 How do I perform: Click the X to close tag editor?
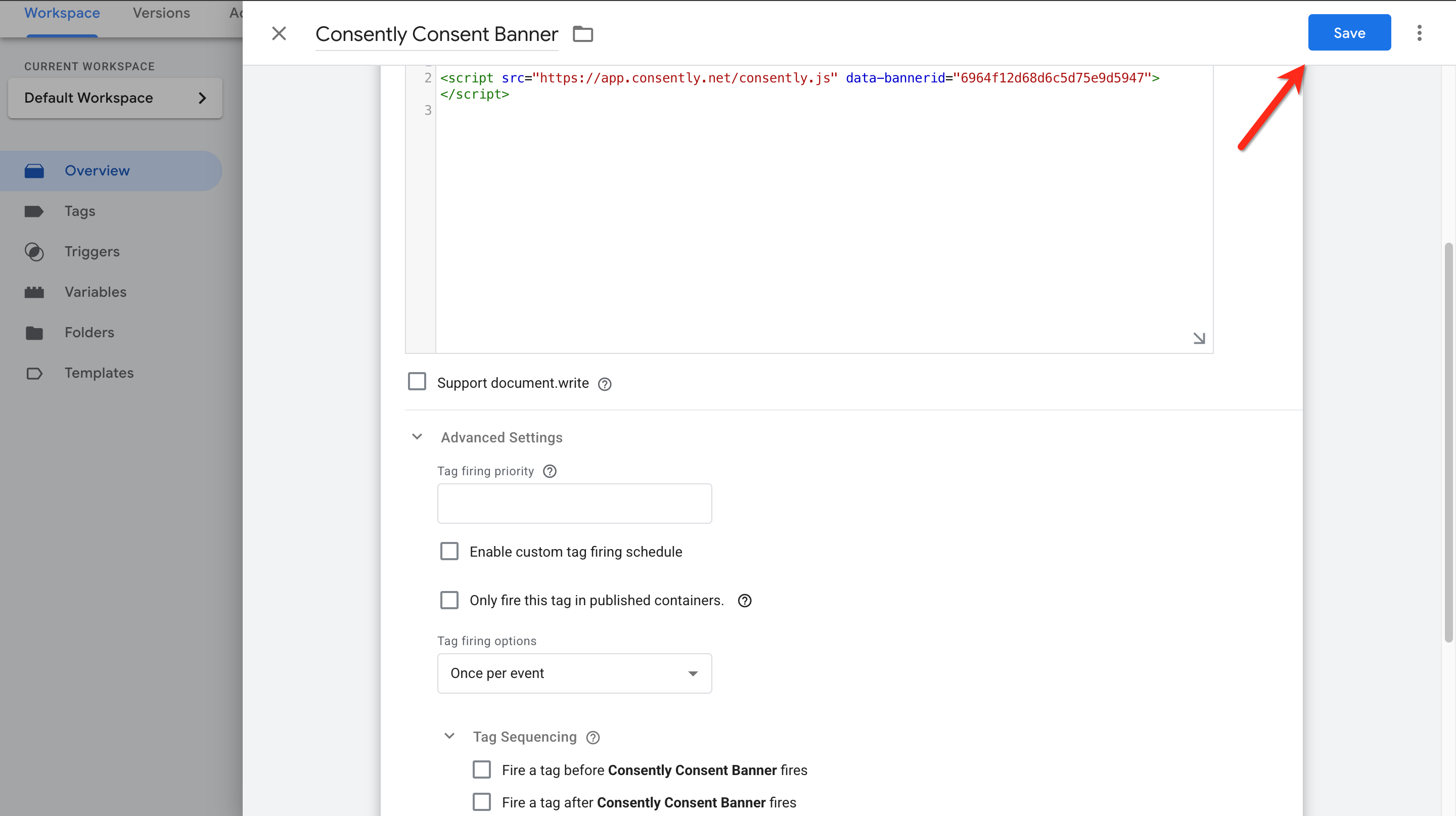click(x=279, y=33)
